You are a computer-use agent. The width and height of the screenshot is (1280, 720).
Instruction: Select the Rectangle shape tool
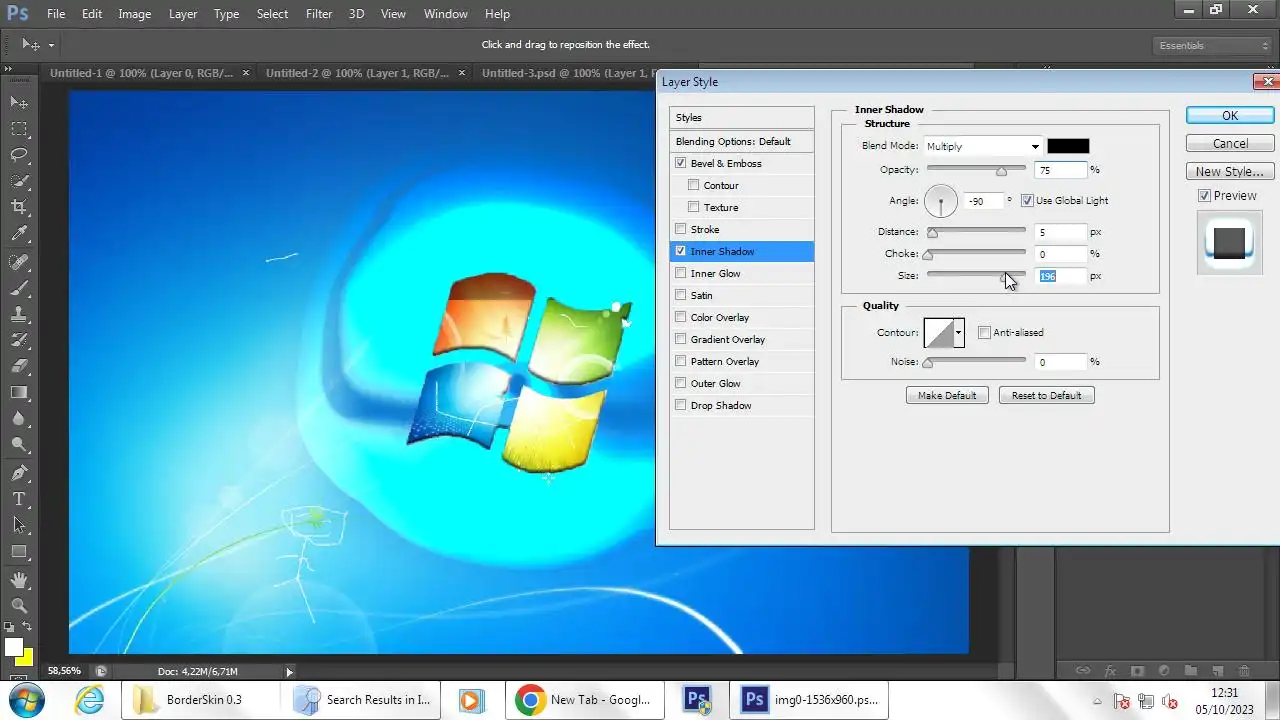click(x=19, y=551)
